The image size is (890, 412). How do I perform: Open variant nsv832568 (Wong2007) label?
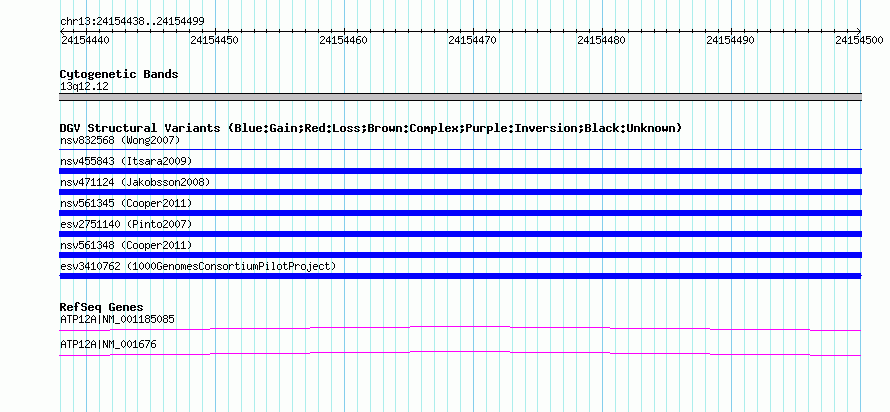pos(120,140)
